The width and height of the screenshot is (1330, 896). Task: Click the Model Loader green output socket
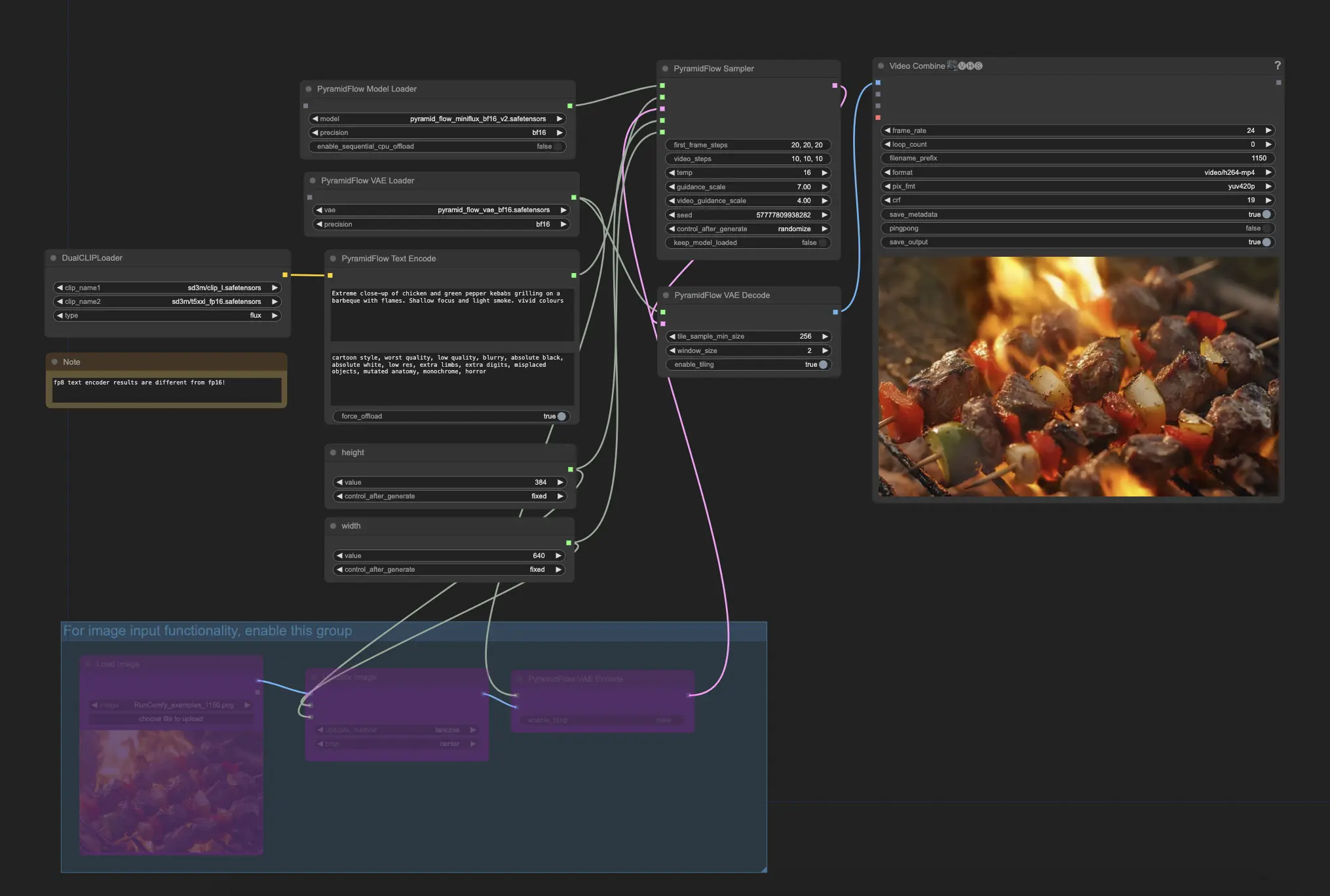point(570,105)
